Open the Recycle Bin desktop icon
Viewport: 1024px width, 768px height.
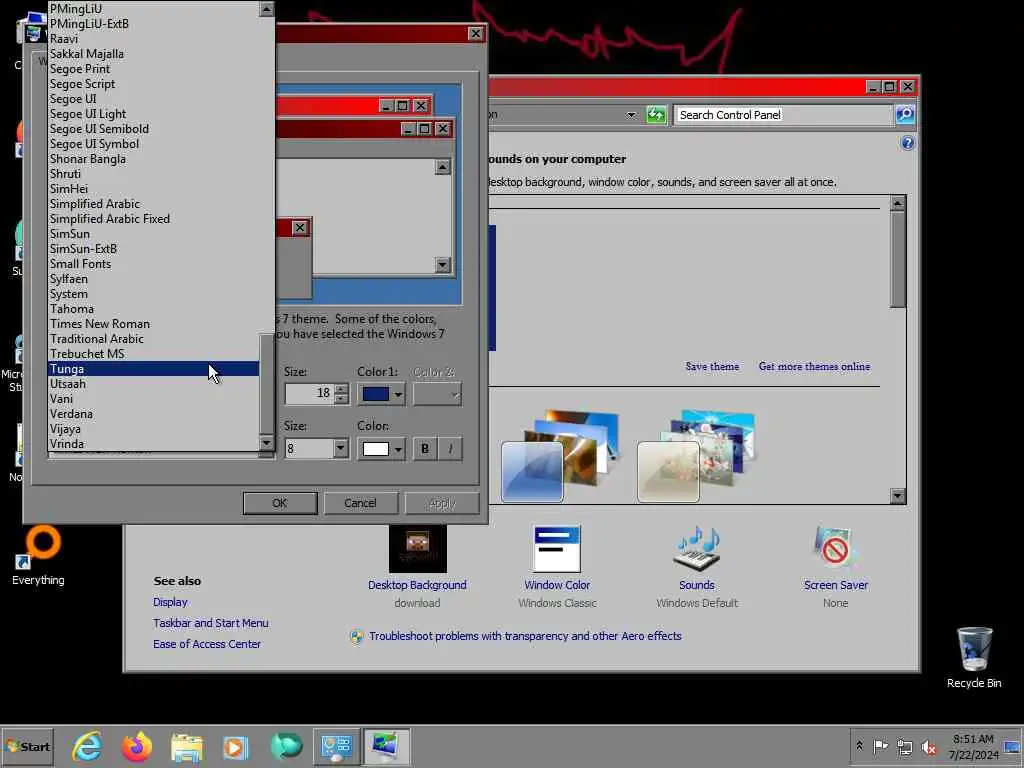[x=974, y=657]
